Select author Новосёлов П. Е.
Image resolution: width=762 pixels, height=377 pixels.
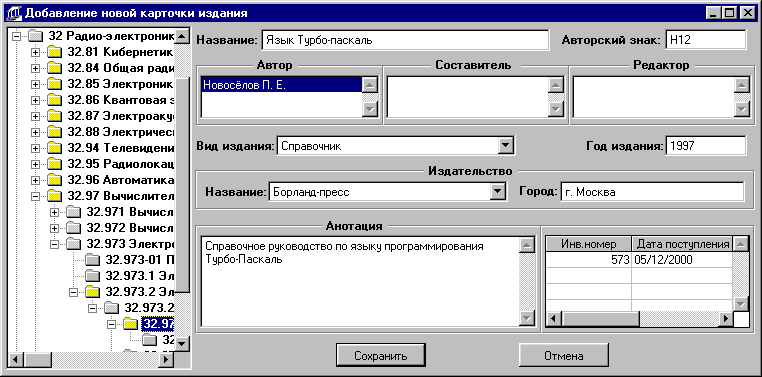[x=282, y=85]
